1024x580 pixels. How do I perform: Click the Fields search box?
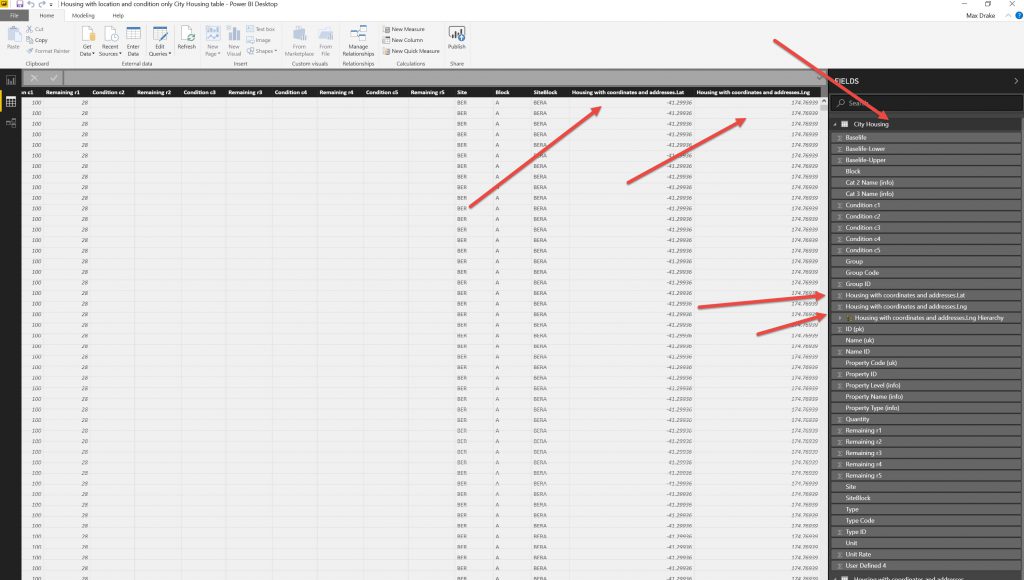(925, 103)
